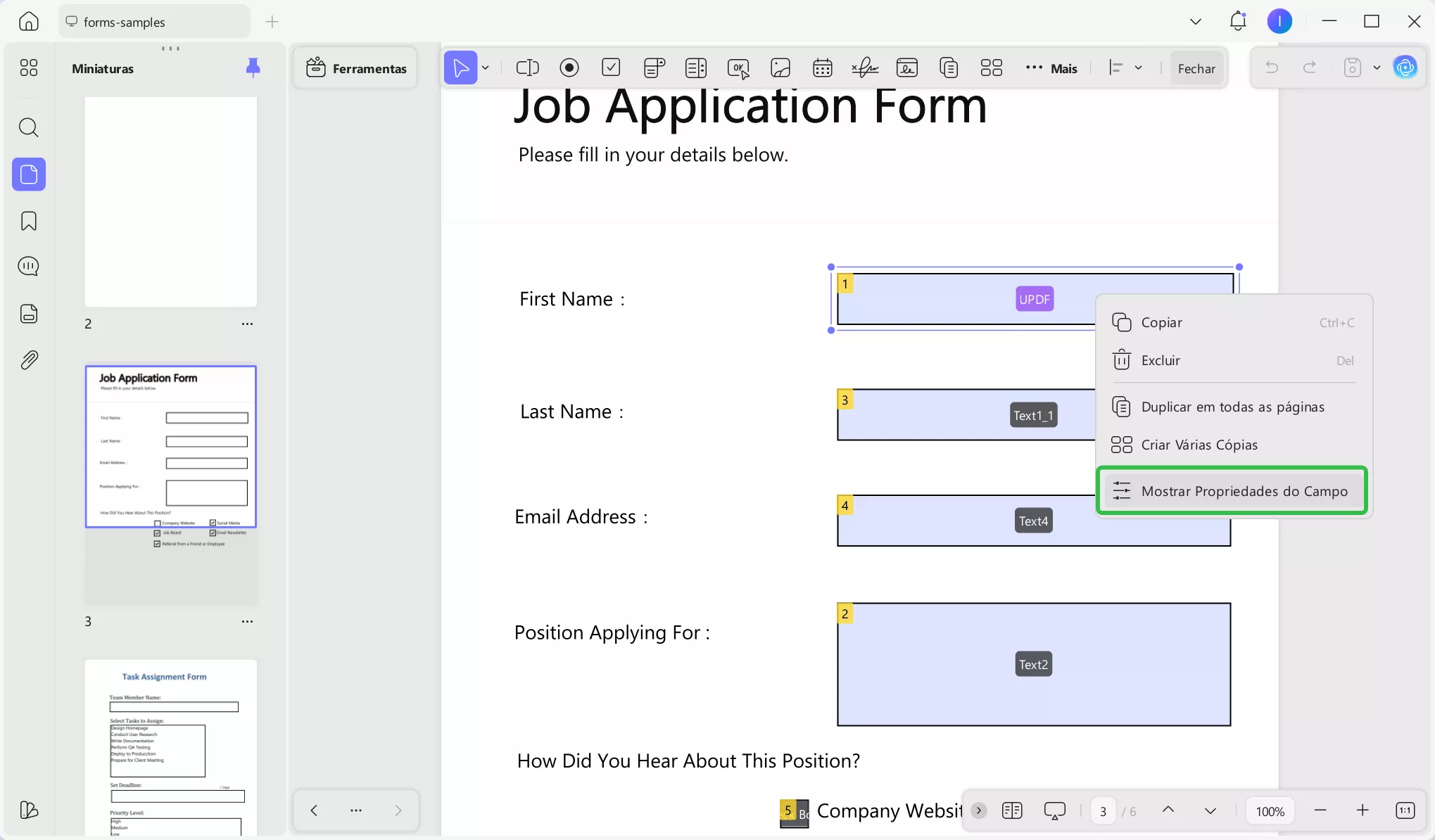Toggle the page reading layout icon

(x=1011, y=810)
